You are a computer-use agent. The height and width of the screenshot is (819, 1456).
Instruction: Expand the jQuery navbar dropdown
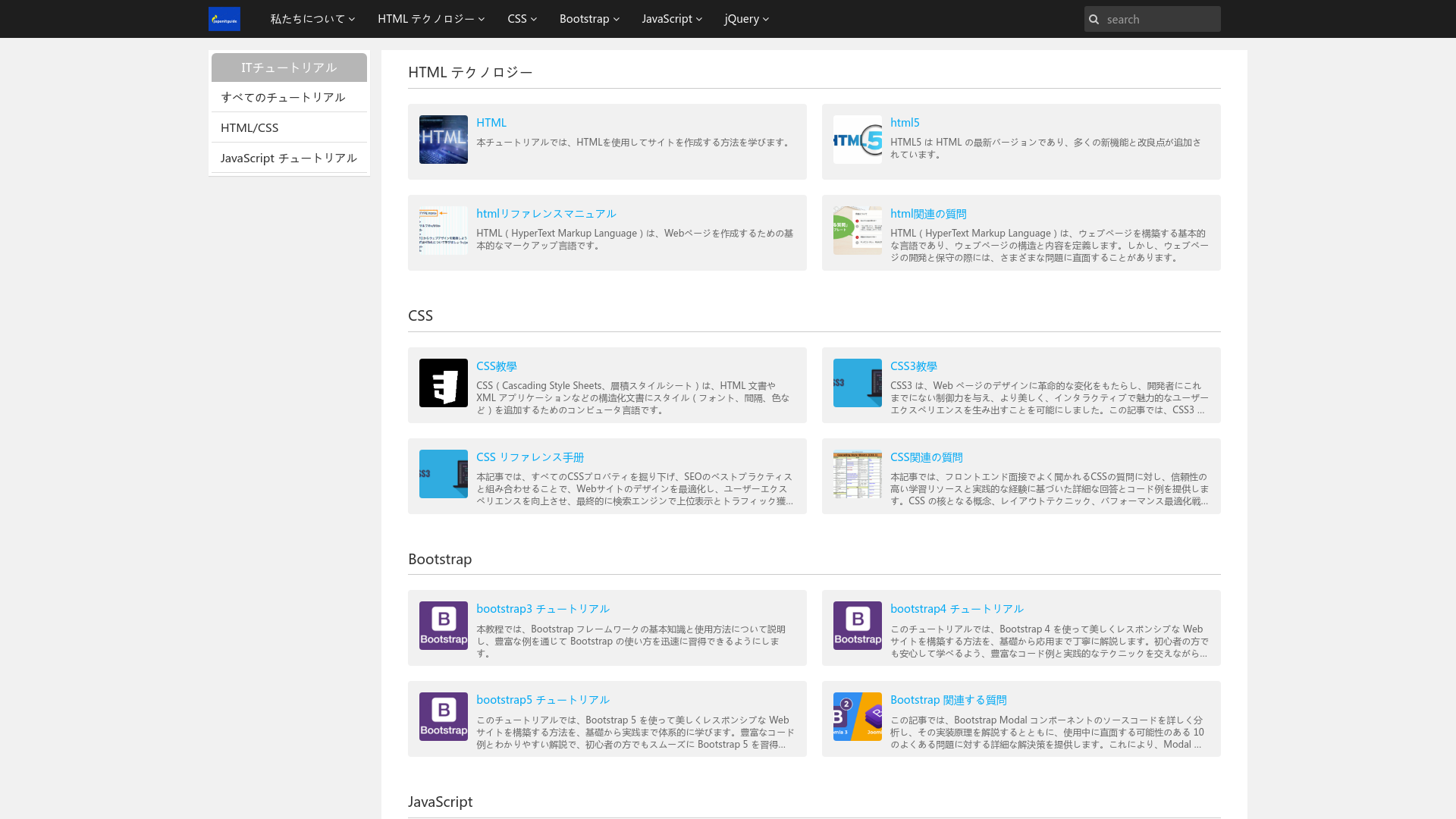tap(746, 19)
